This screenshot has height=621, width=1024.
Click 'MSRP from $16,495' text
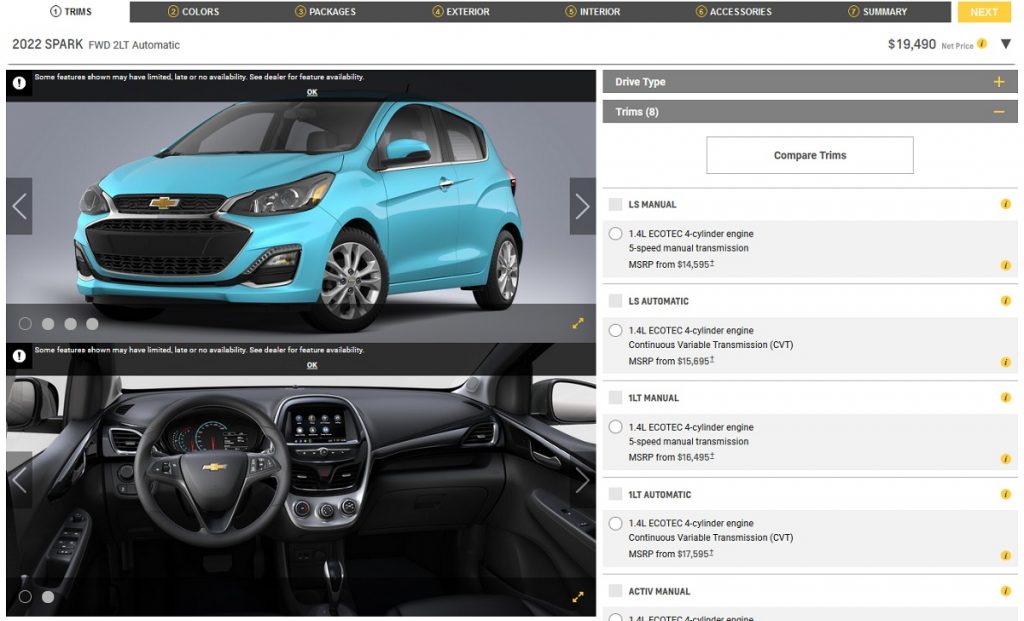pos(669,457)
